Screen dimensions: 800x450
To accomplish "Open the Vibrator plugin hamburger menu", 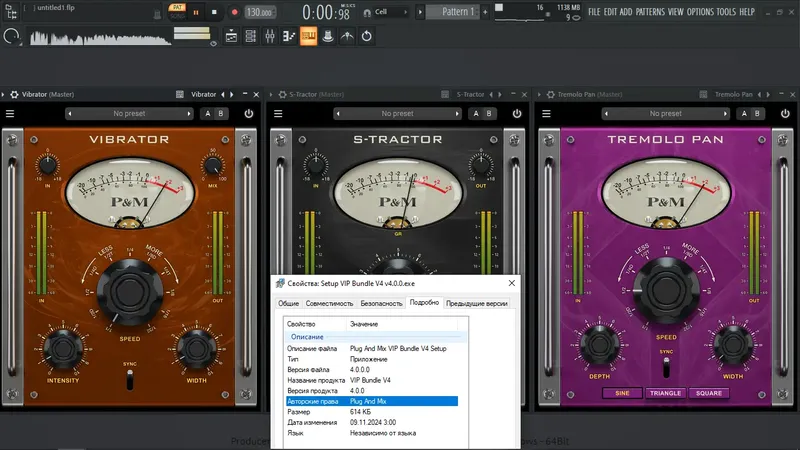I will click(10, 114).
